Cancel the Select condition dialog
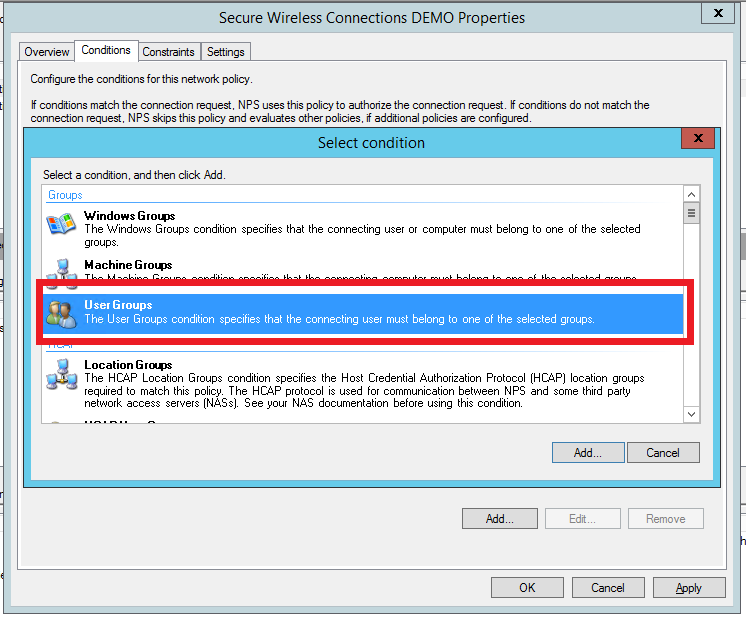The width and height of the screenshot is (746, 618). pyautogui.click(x=662, y=453)
